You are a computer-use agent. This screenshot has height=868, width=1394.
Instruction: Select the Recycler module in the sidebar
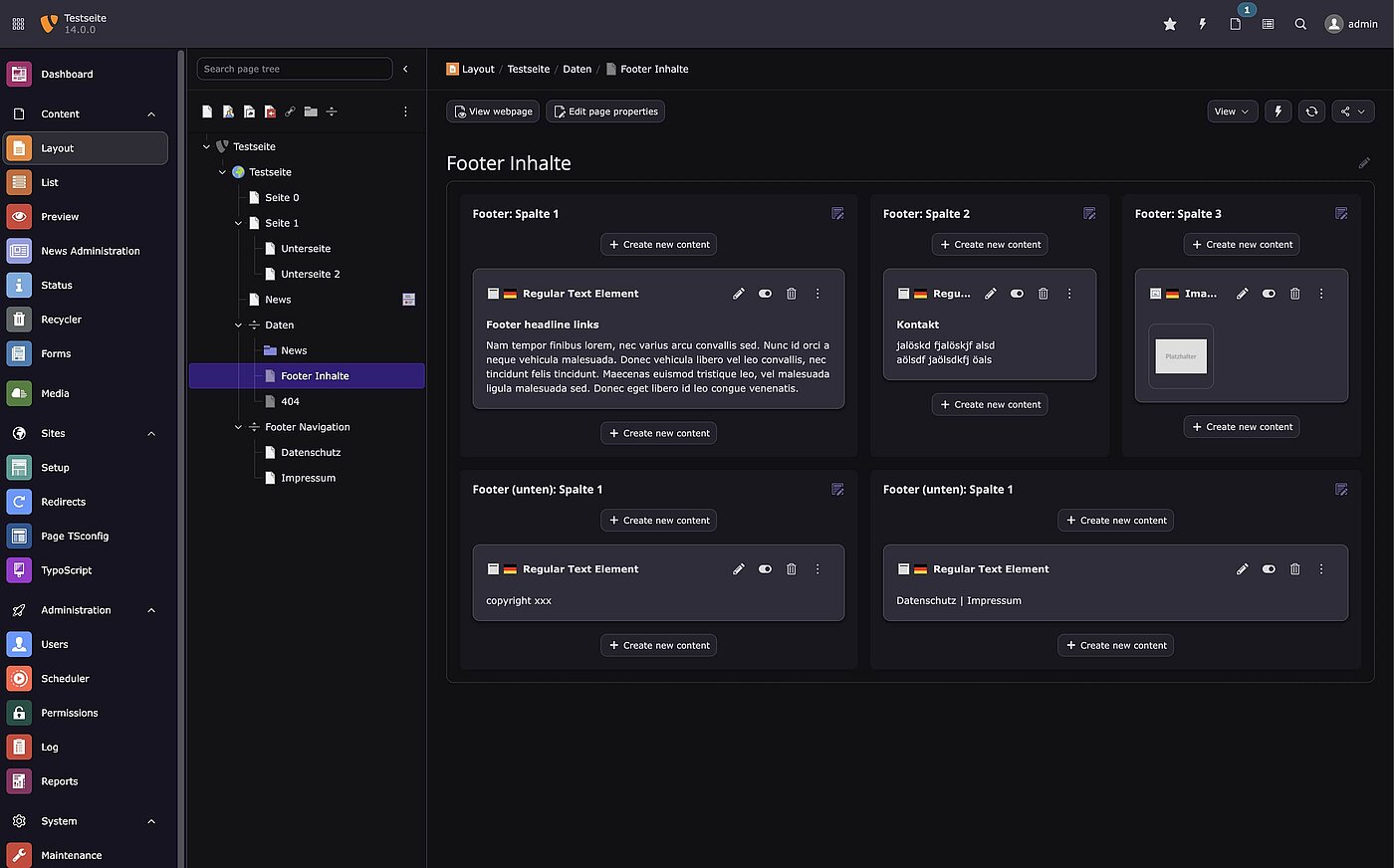tap(60, 319)
